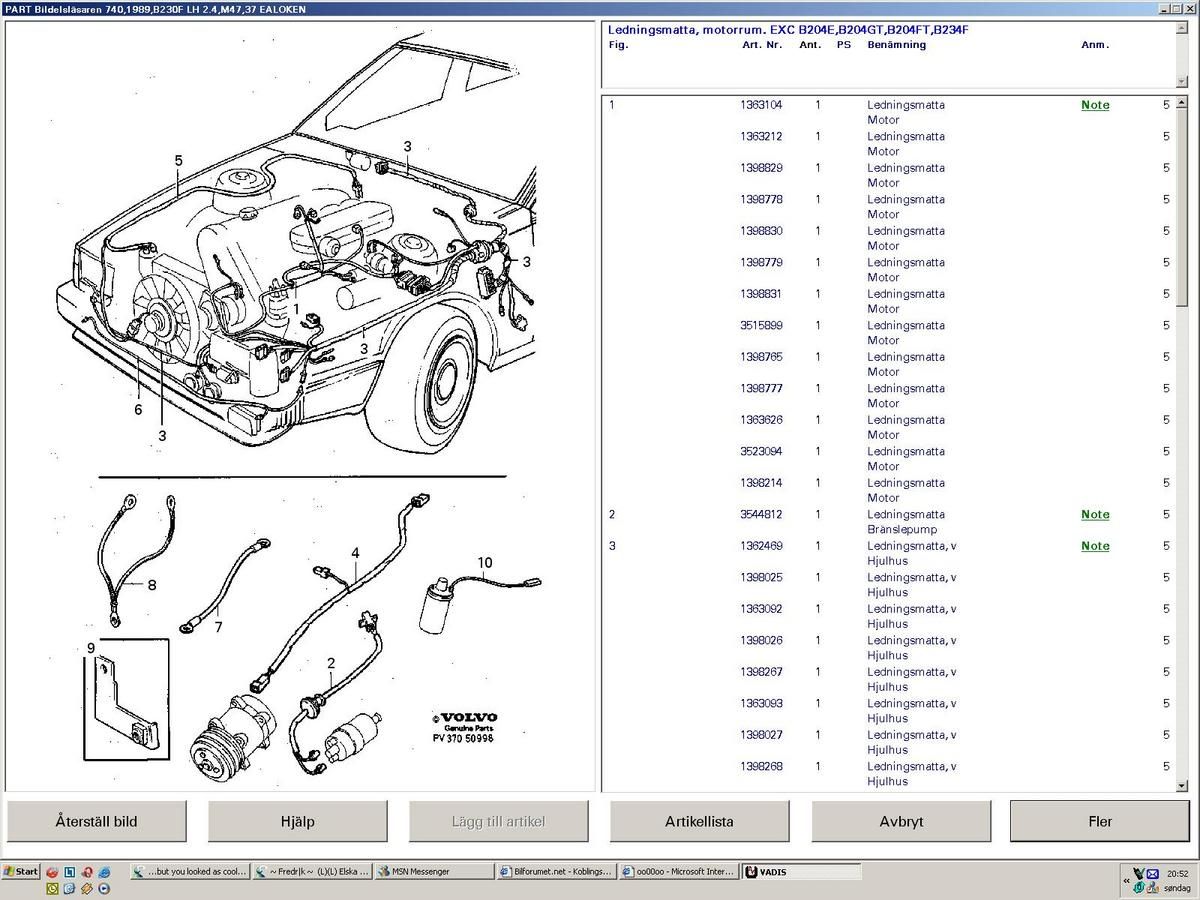1200x900 pixels.
Task: Switch to VADIS taskbar window
Action: [800, 872]
